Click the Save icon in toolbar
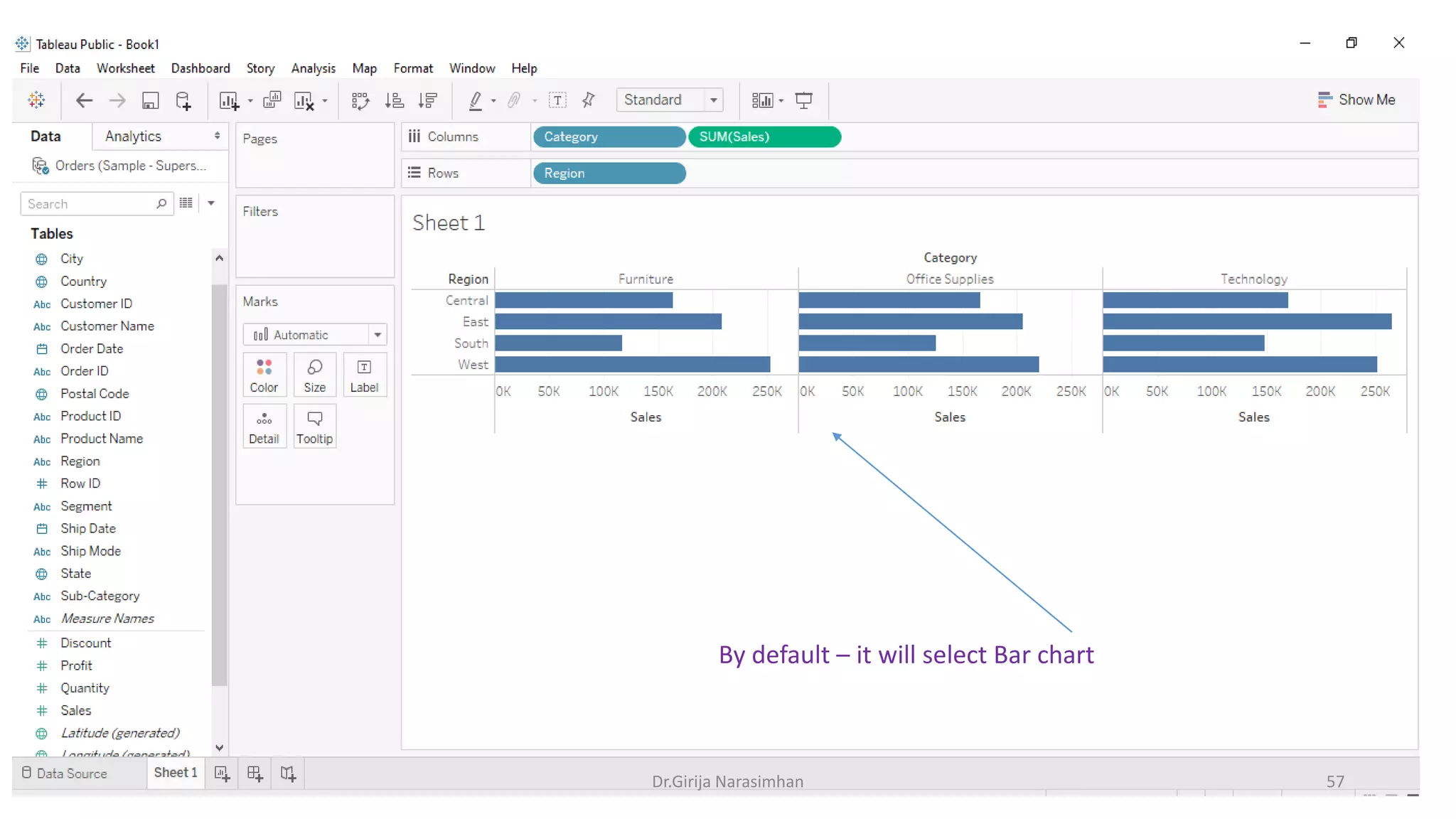 [150, 100]
